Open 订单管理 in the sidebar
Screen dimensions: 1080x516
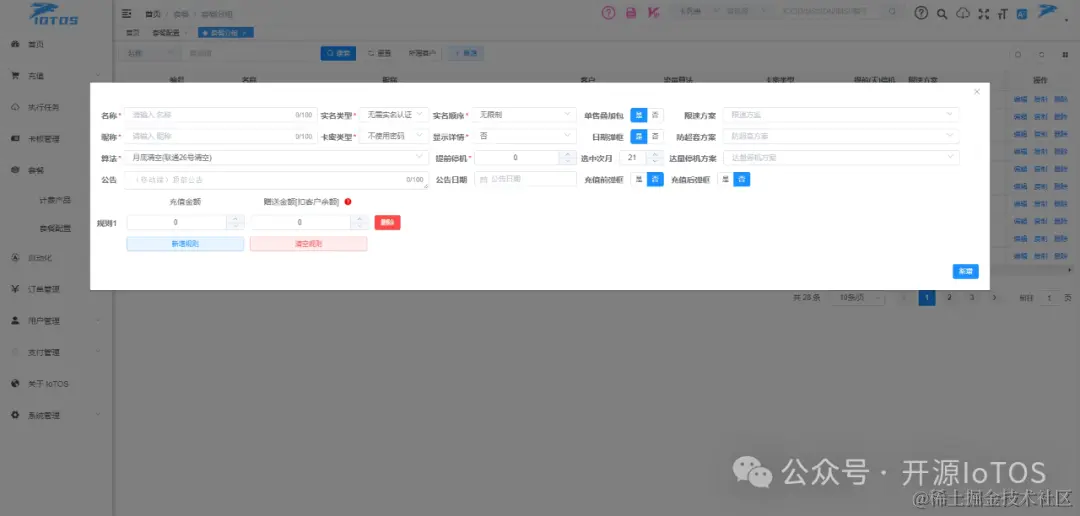44,289
